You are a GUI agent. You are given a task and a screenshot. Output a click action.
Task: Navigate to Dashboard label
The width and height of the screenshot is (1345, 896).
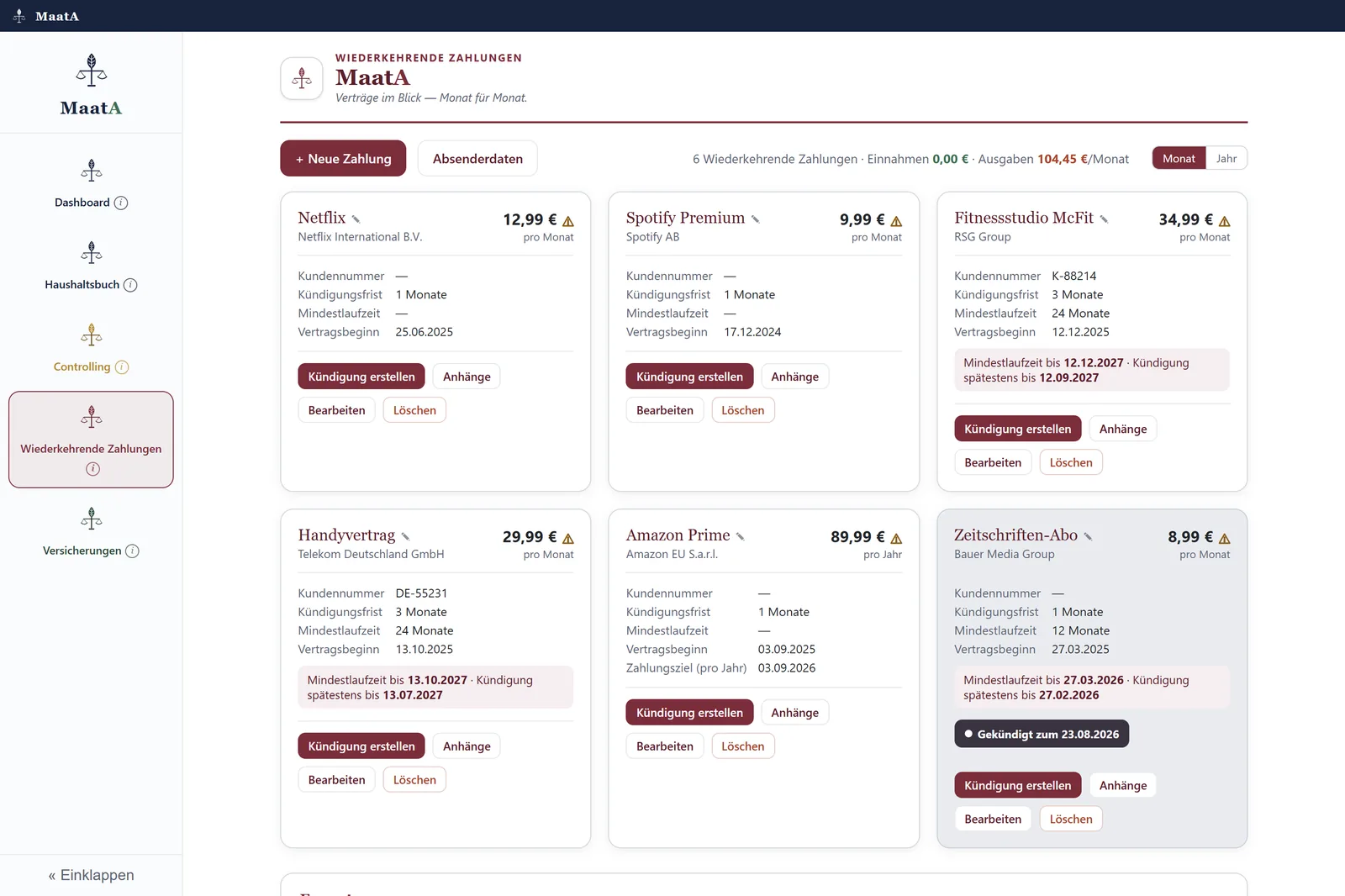(82, 203)
